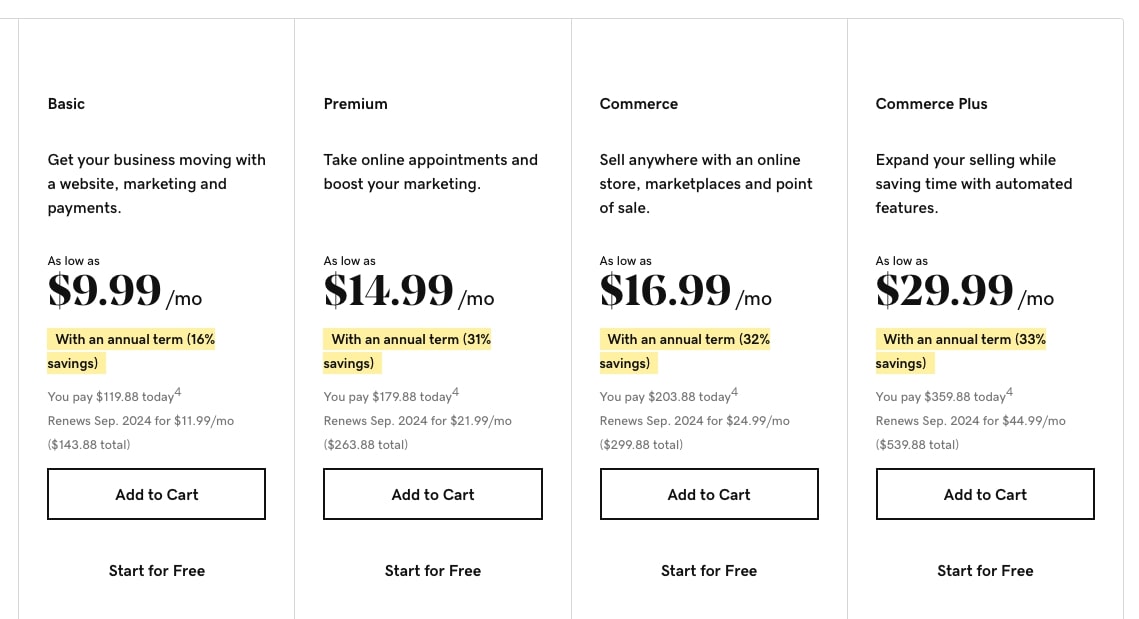This screenshot has width=1139, height=619.
Task: Start the Premium plan for free
Action: click(x=433, y=571)
